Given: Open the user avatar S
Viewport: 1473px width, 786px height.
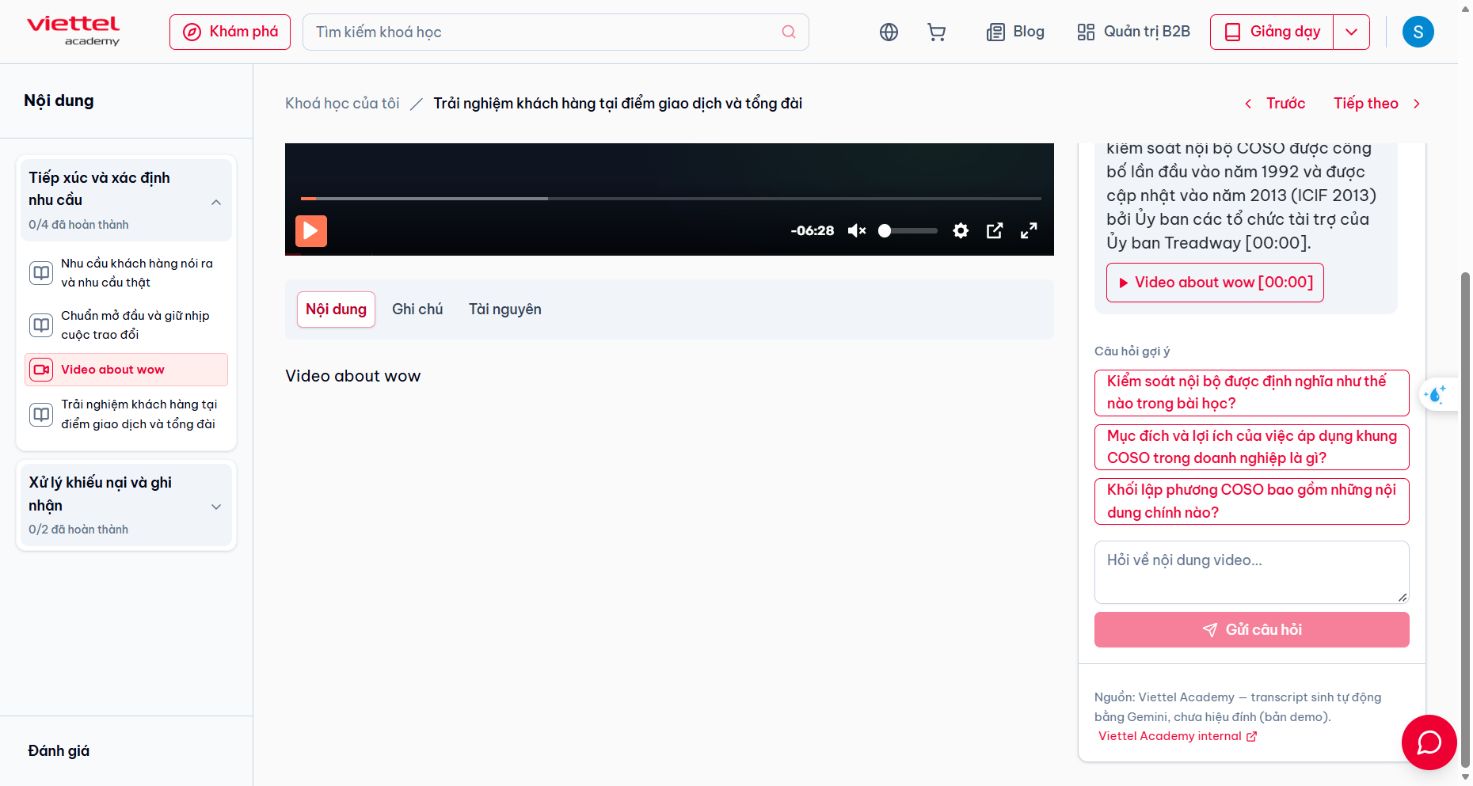Looking at the screenshot, I should [x=1418, y=32].
